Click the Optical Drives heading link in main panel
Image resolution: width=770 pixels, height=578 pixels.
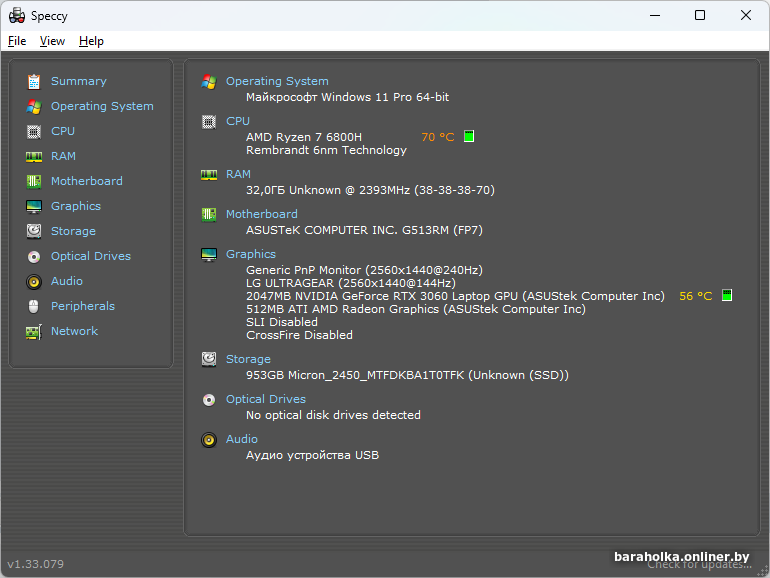tap(266, 399)
